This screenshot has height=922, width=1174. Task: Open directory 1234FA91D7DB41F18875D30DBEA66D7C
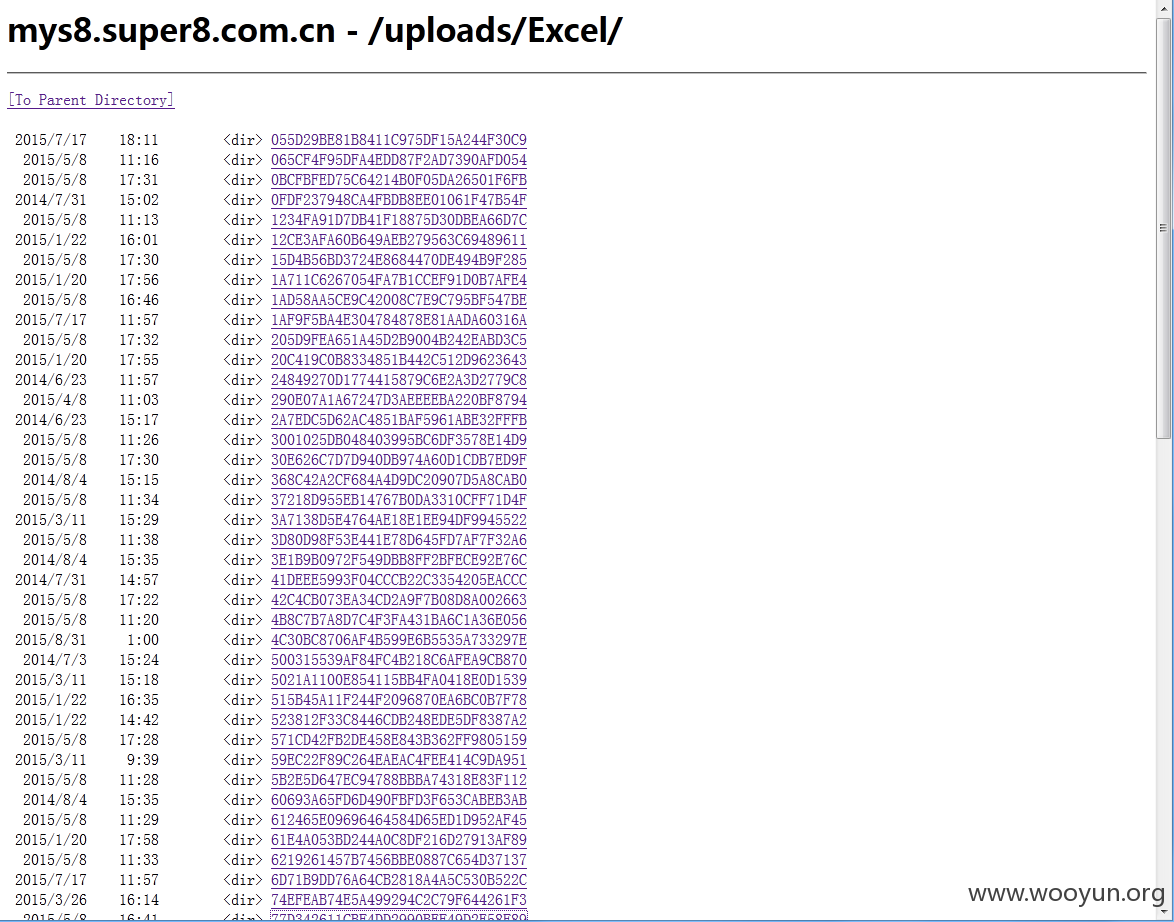[398, 220]
